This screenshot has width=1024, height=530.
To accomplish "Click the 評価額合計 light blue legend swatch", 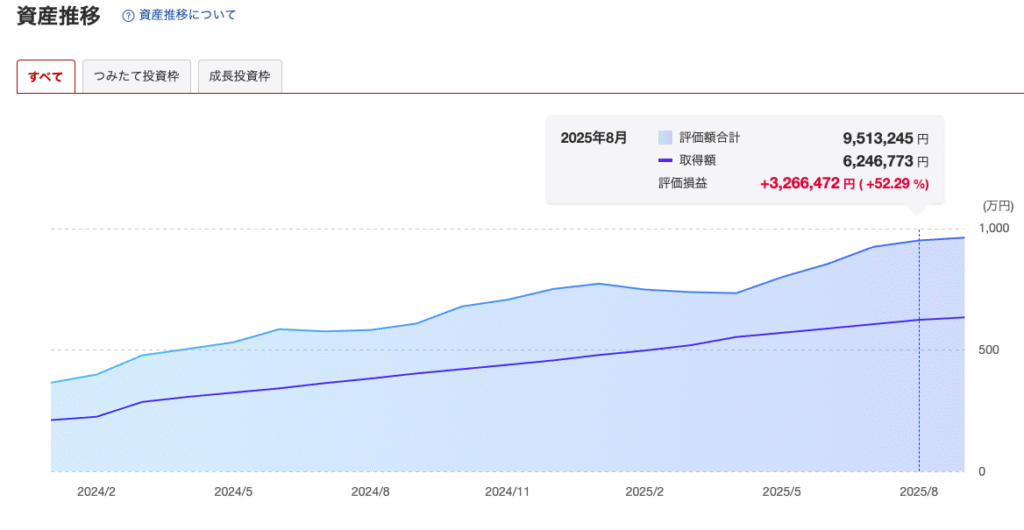I will coord(665,138).
